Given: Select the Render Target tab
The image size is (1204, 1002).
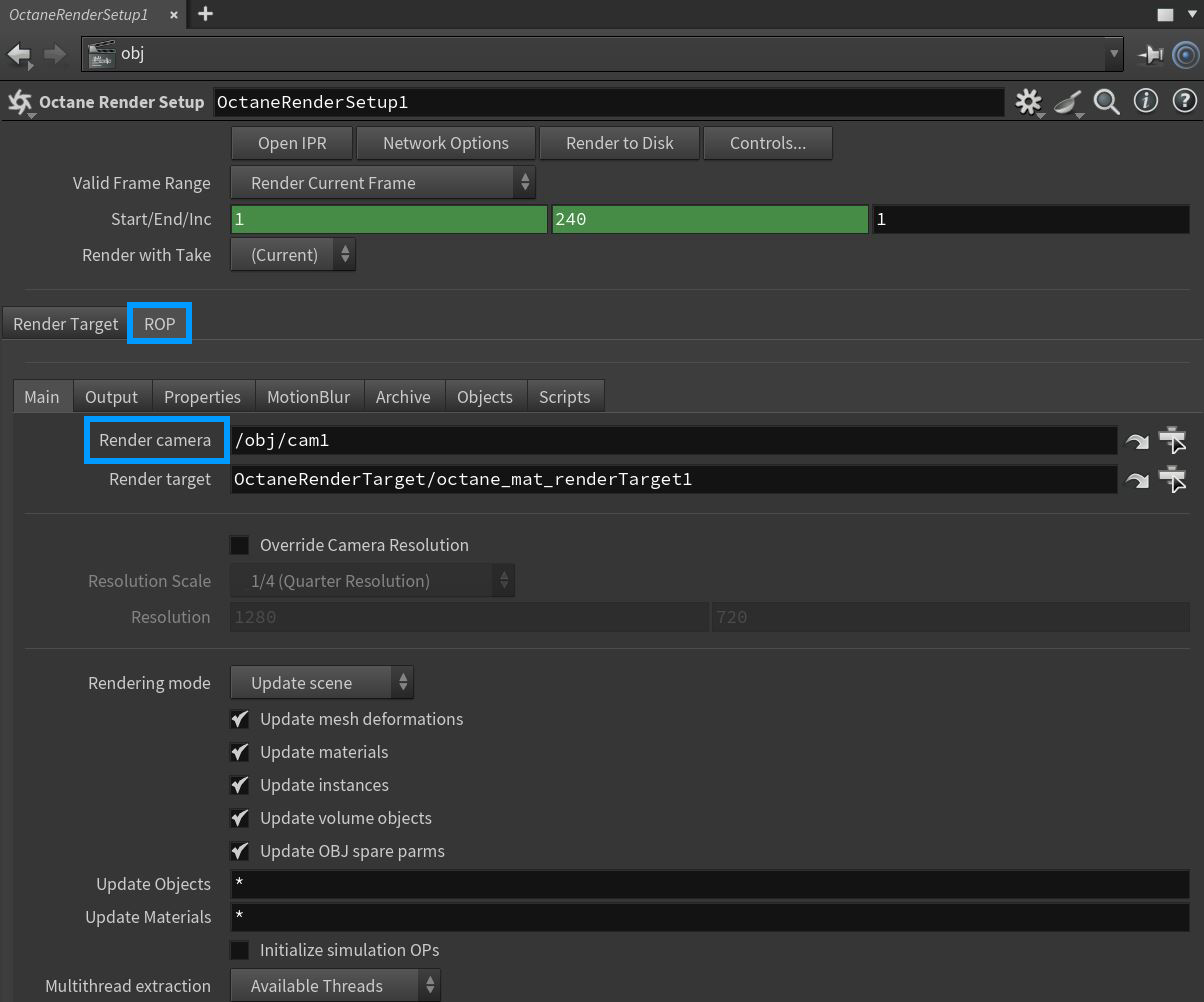Looking at the screenshot, I should [x=65, y=324].
